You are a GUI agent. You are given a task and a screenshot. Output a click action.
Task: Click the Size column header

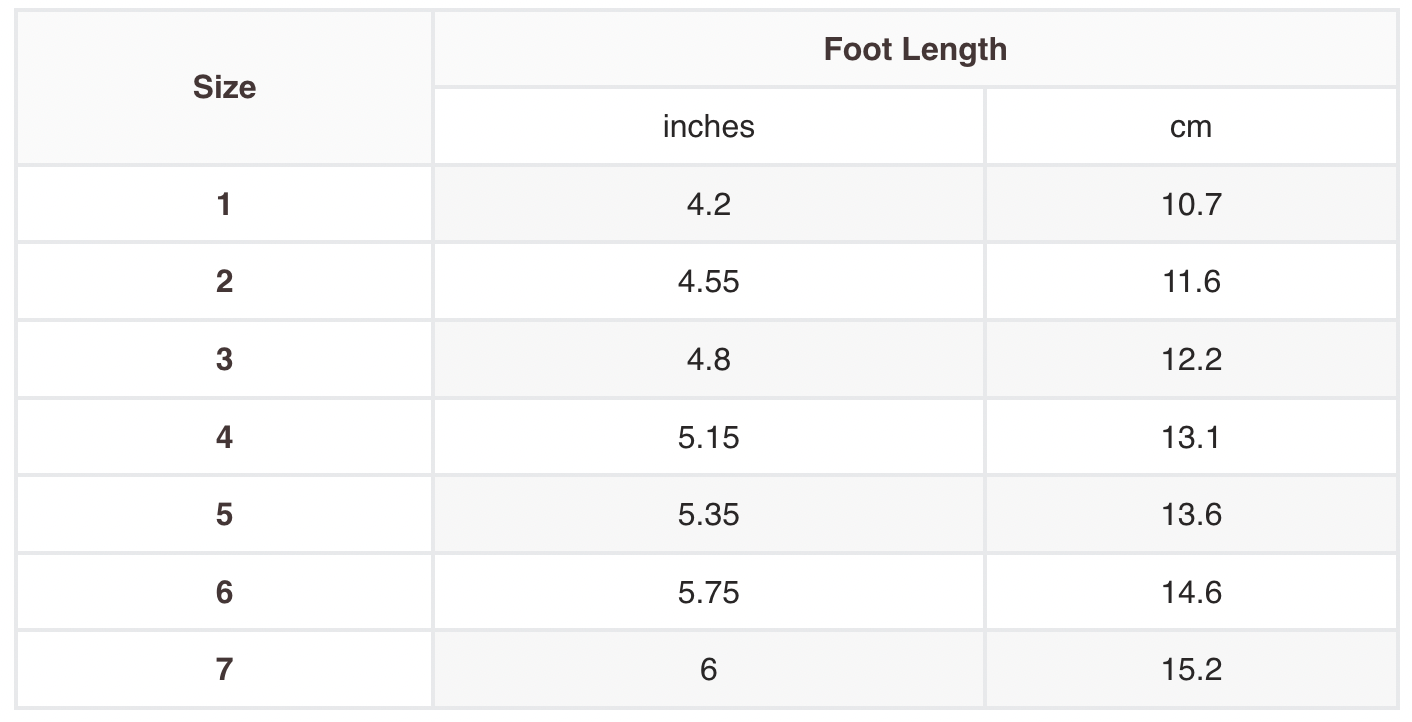pyautogui.click(x=224, y=88)
